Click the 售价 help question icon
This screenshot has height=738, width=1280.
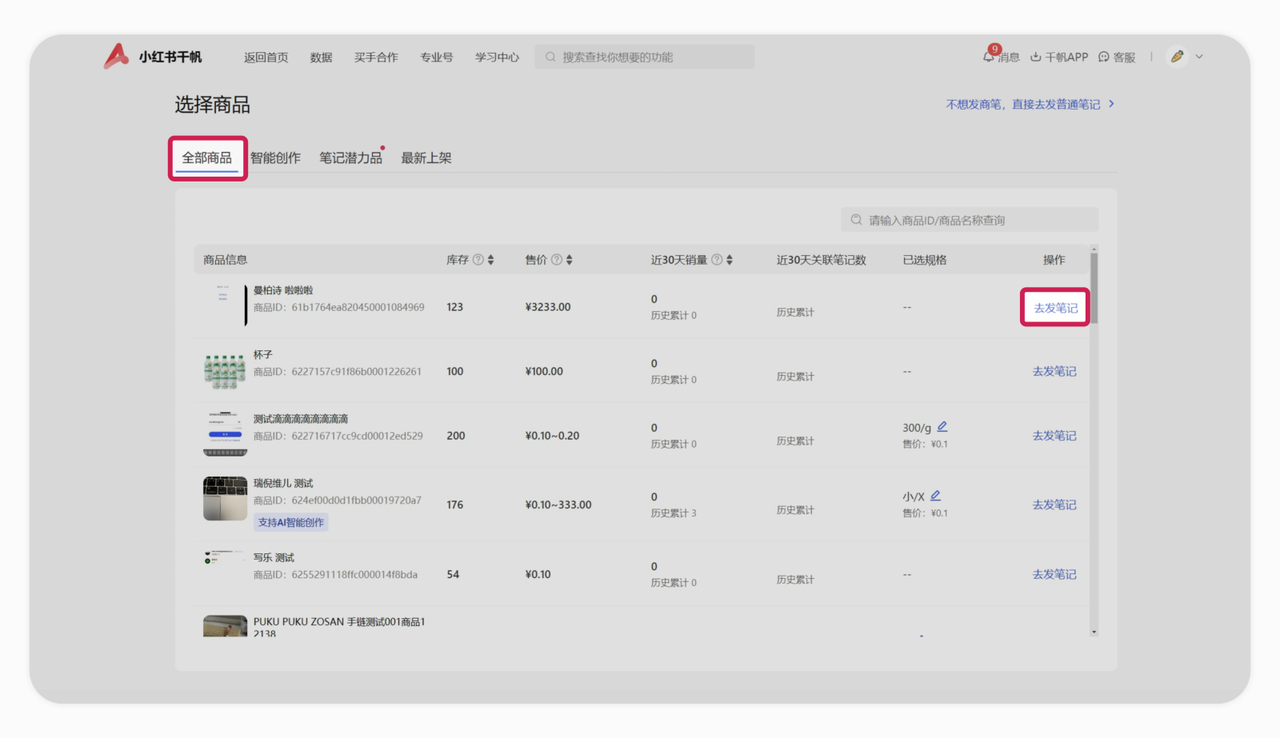(x=557, y=260)
